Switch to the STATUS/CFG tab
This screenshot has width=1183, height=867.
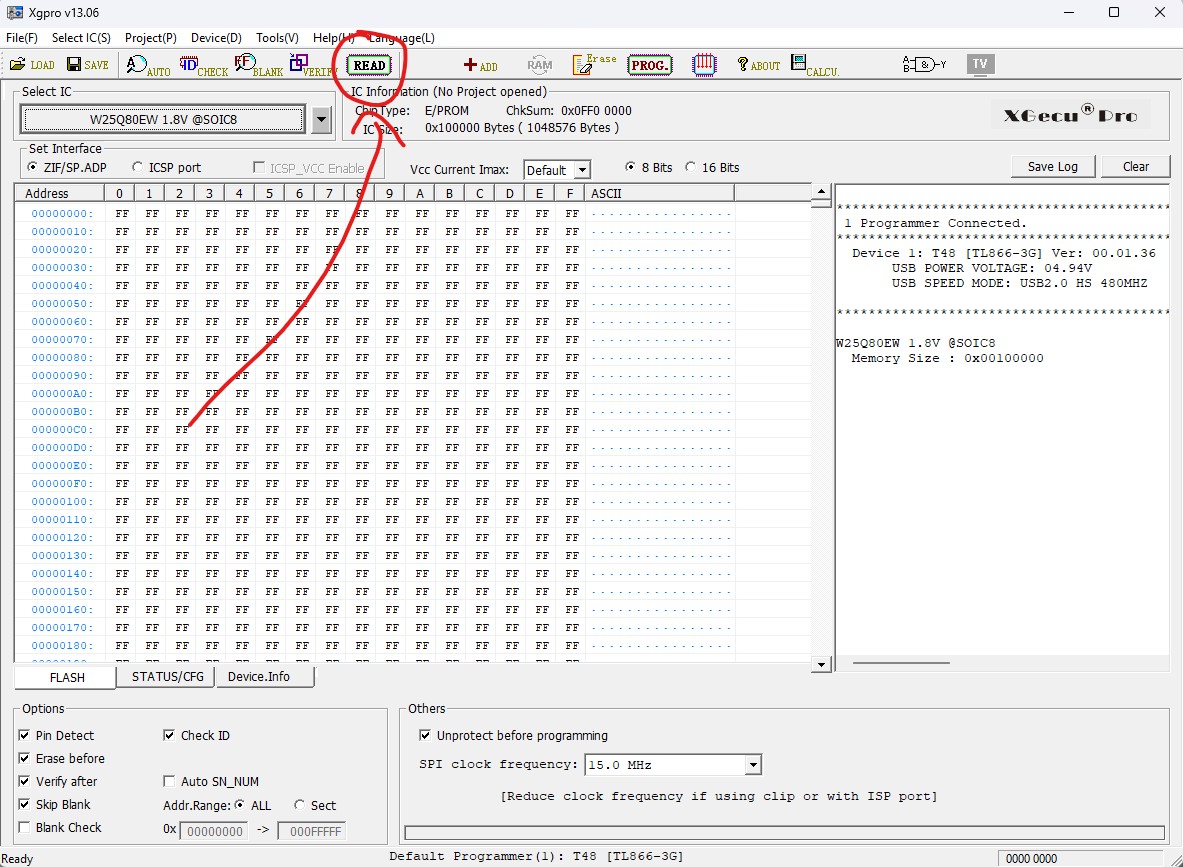pyautogui.click(x=167, y=677)
